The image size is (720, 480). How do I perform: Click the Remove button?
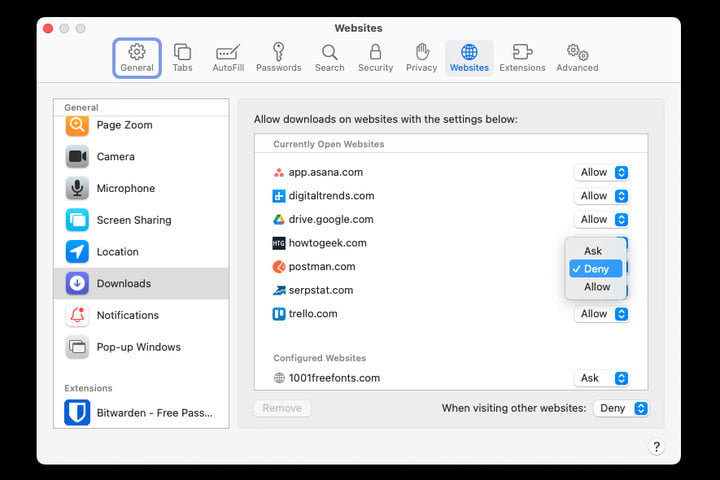282,408
